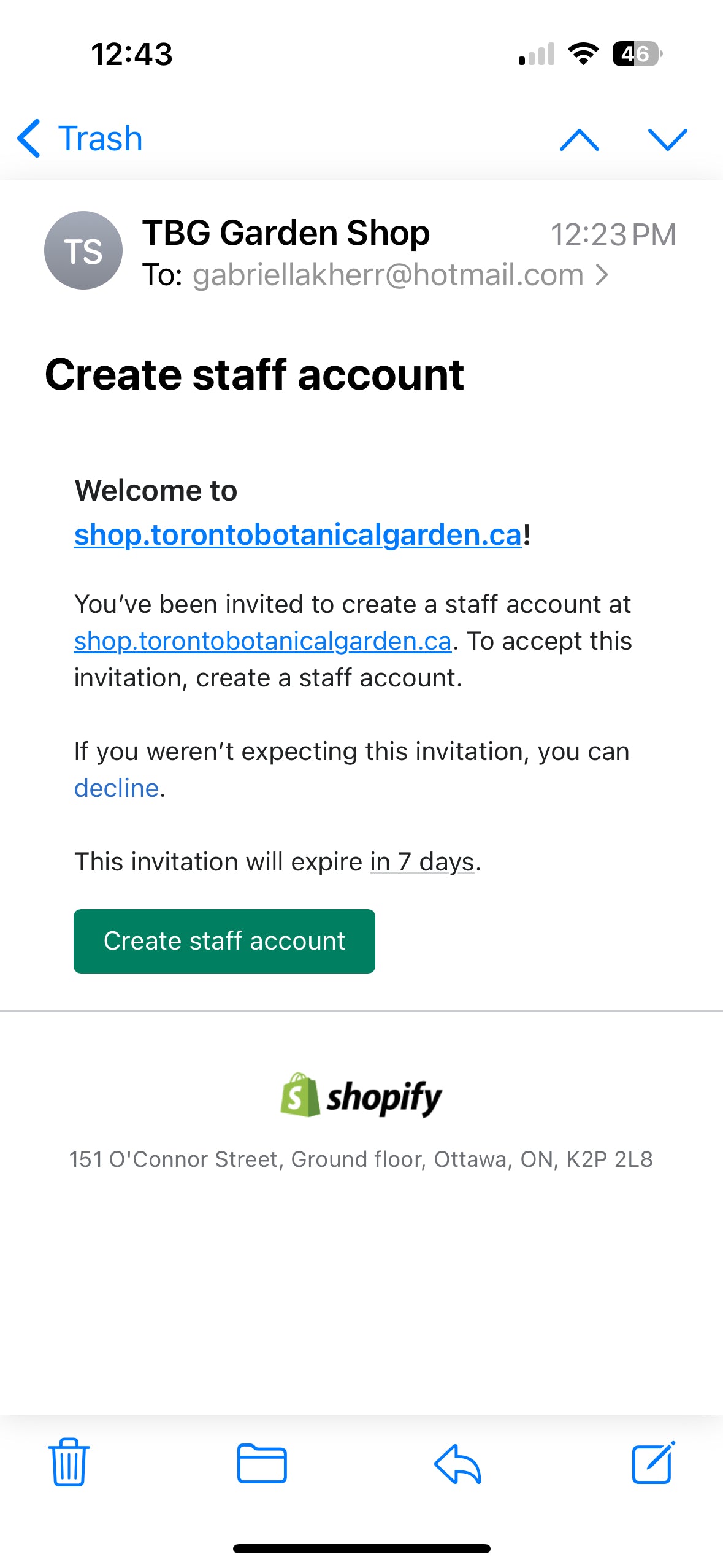723x1568 pixels.
Task: Tap the compose new message icon
Action: 653,1462
